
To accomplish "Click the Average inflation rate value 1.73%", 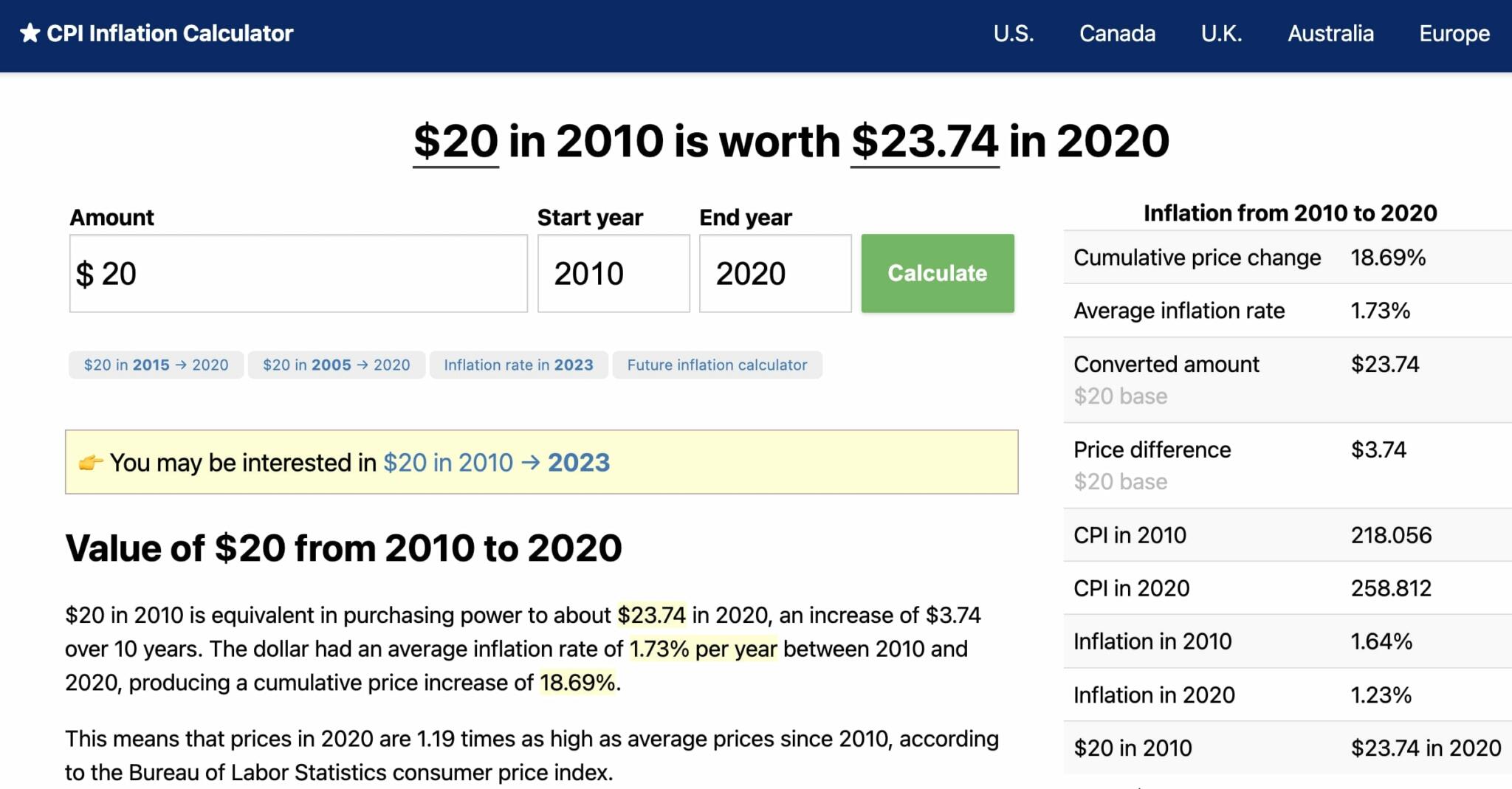I will [x=1380, y=311].
